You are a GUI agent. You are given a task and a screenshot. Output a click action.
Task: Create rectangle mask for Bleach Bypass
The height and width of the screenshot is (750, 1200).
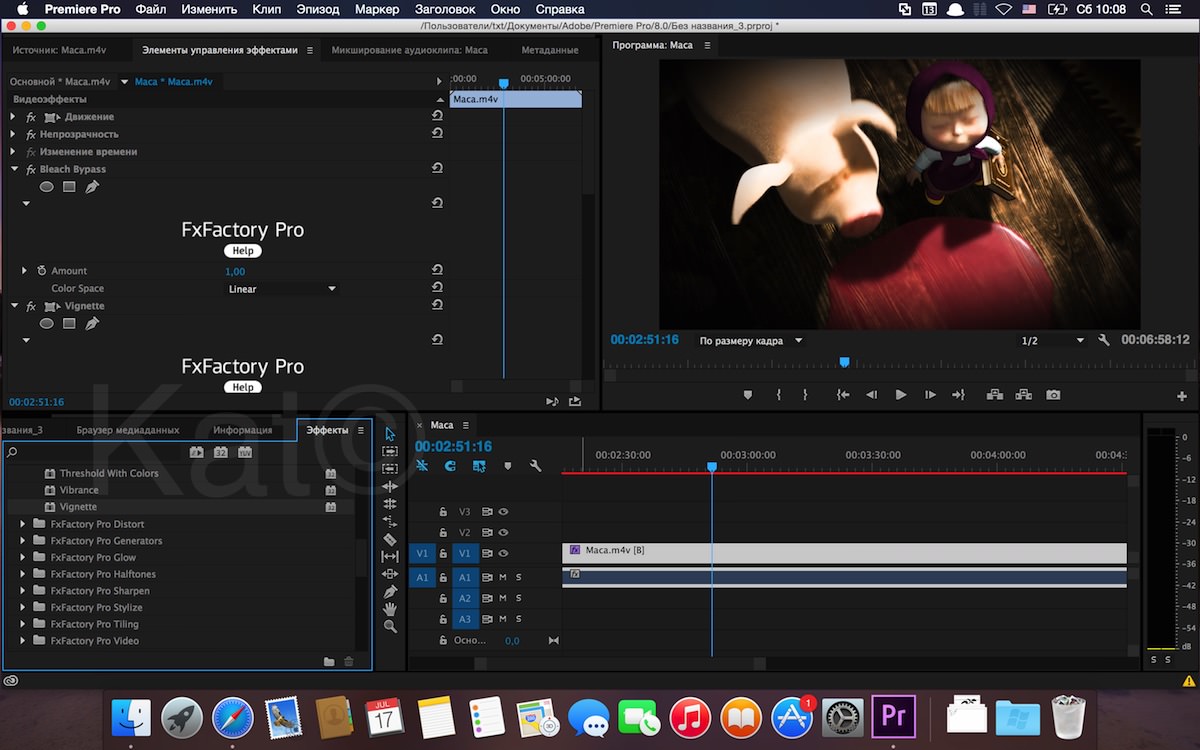click(69, 187)
